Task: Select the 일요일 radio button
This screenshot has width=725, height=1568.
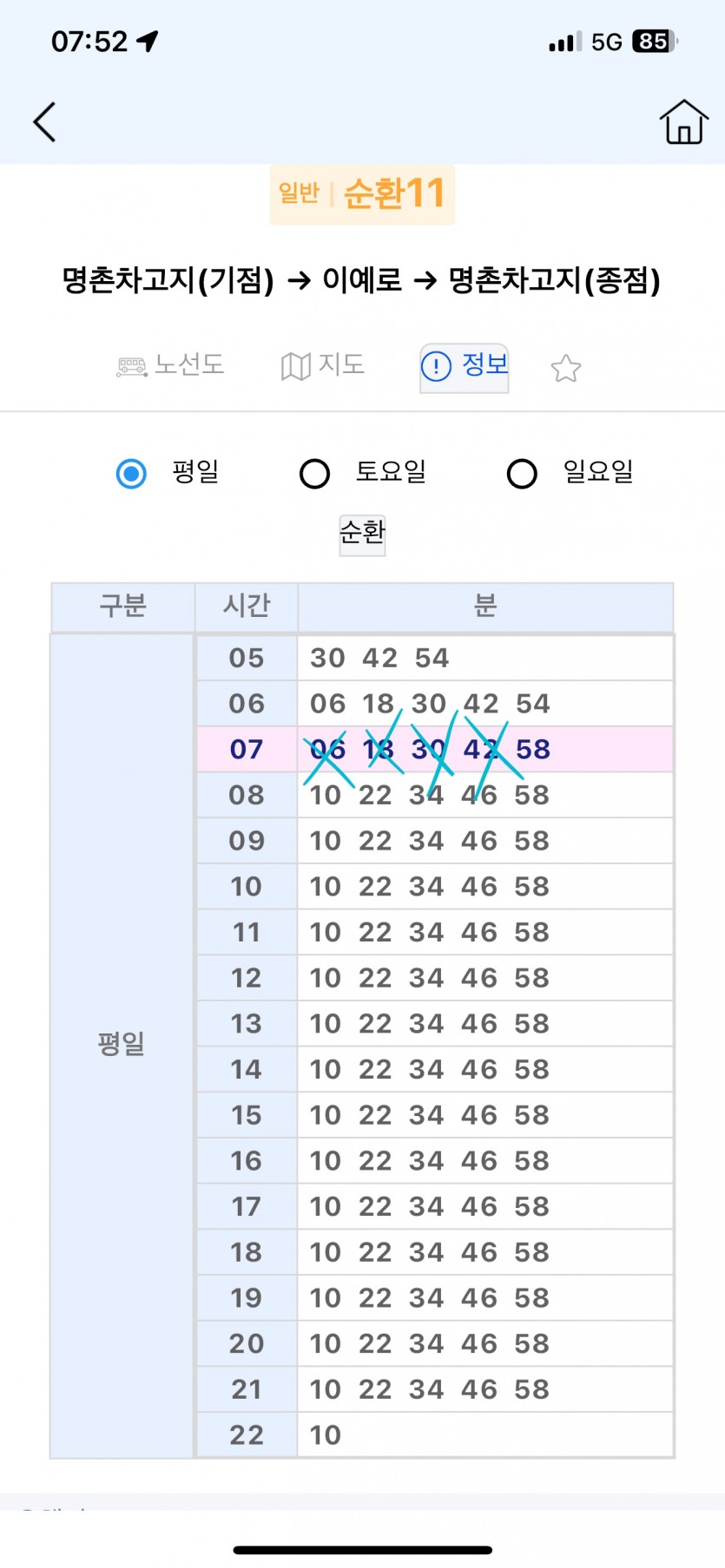Action: click(522, 474)
